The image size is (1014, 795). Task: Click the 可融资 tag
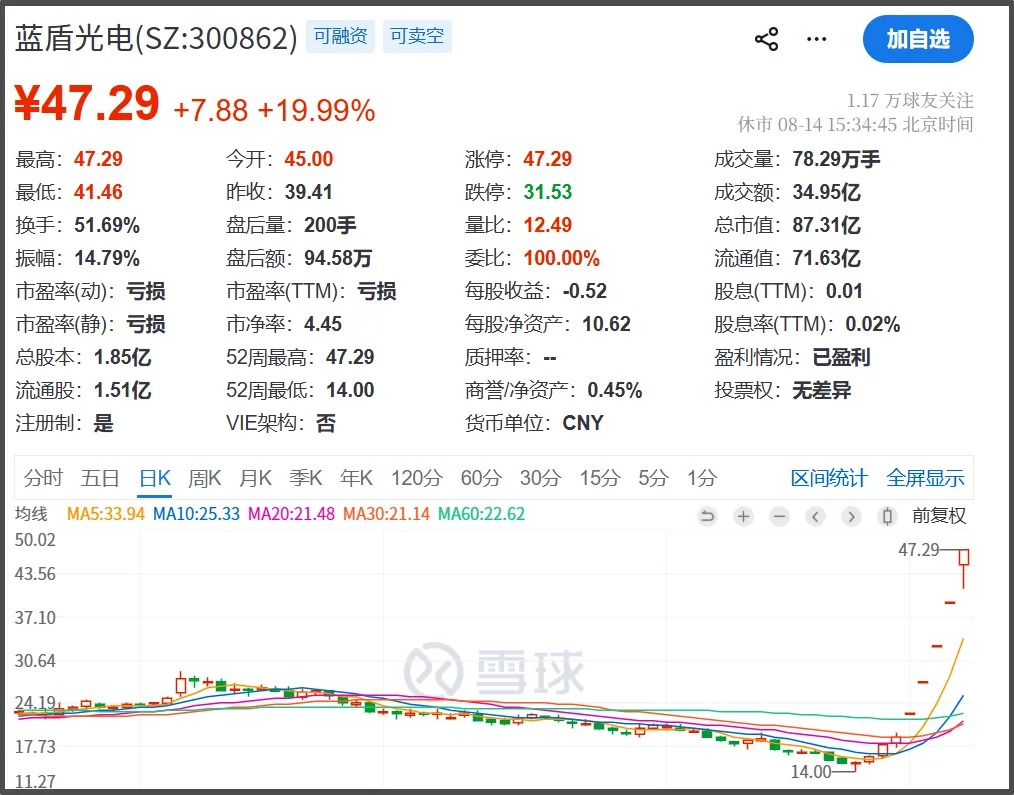pos(340,36)
